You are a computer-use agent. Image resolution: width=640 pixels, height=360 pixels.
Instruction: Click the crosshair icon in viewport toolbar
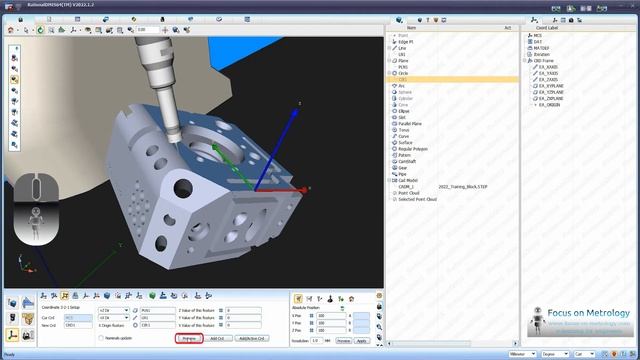pyautogui.click(x=165, y=30)
